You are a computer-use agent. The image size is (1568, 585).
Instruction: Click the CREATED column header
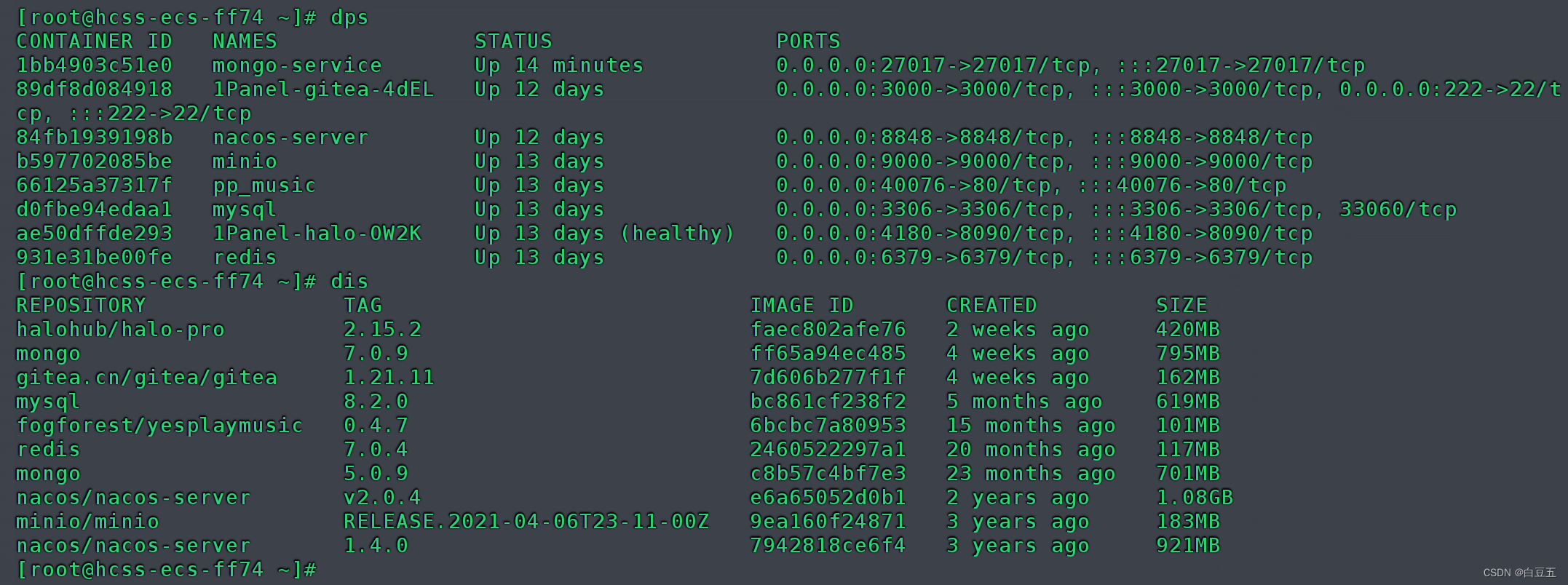pyautogui.click(x=991, y=306)
